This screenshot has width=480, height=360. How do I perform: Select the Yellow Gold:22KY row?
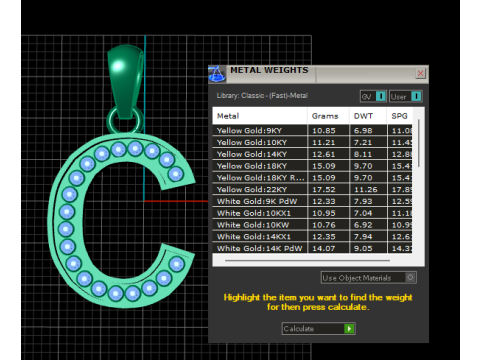(x=312, y=189)
